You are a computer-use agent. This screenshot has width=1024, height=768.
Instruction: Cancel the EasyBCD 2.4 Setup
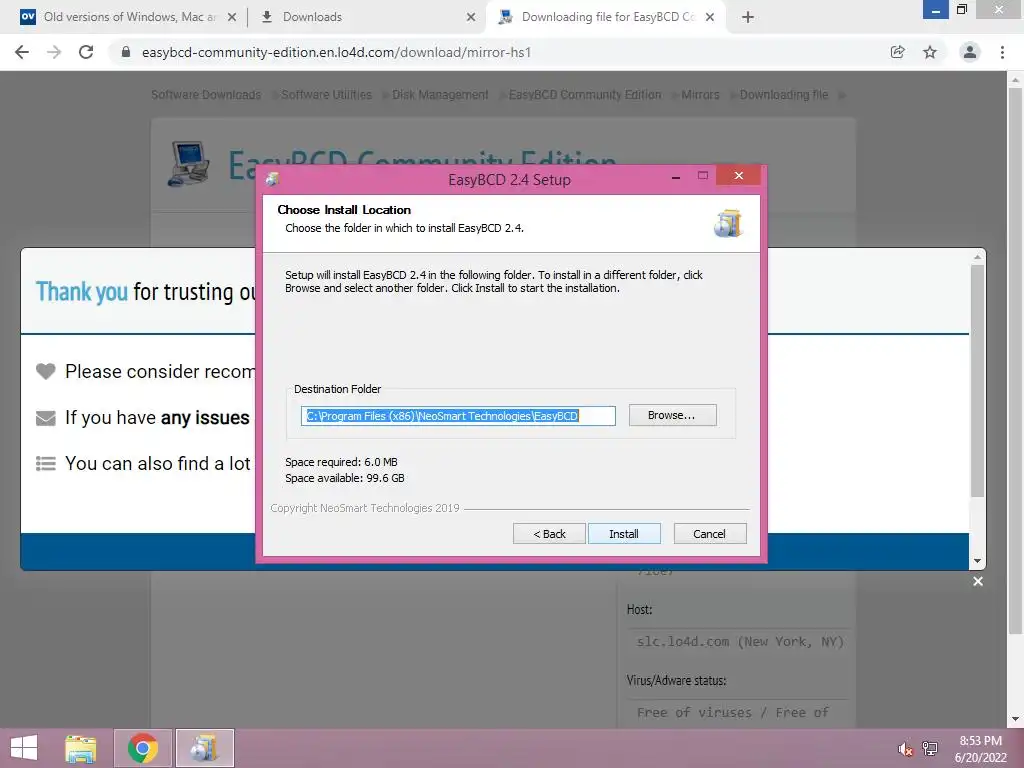point(709,534)
